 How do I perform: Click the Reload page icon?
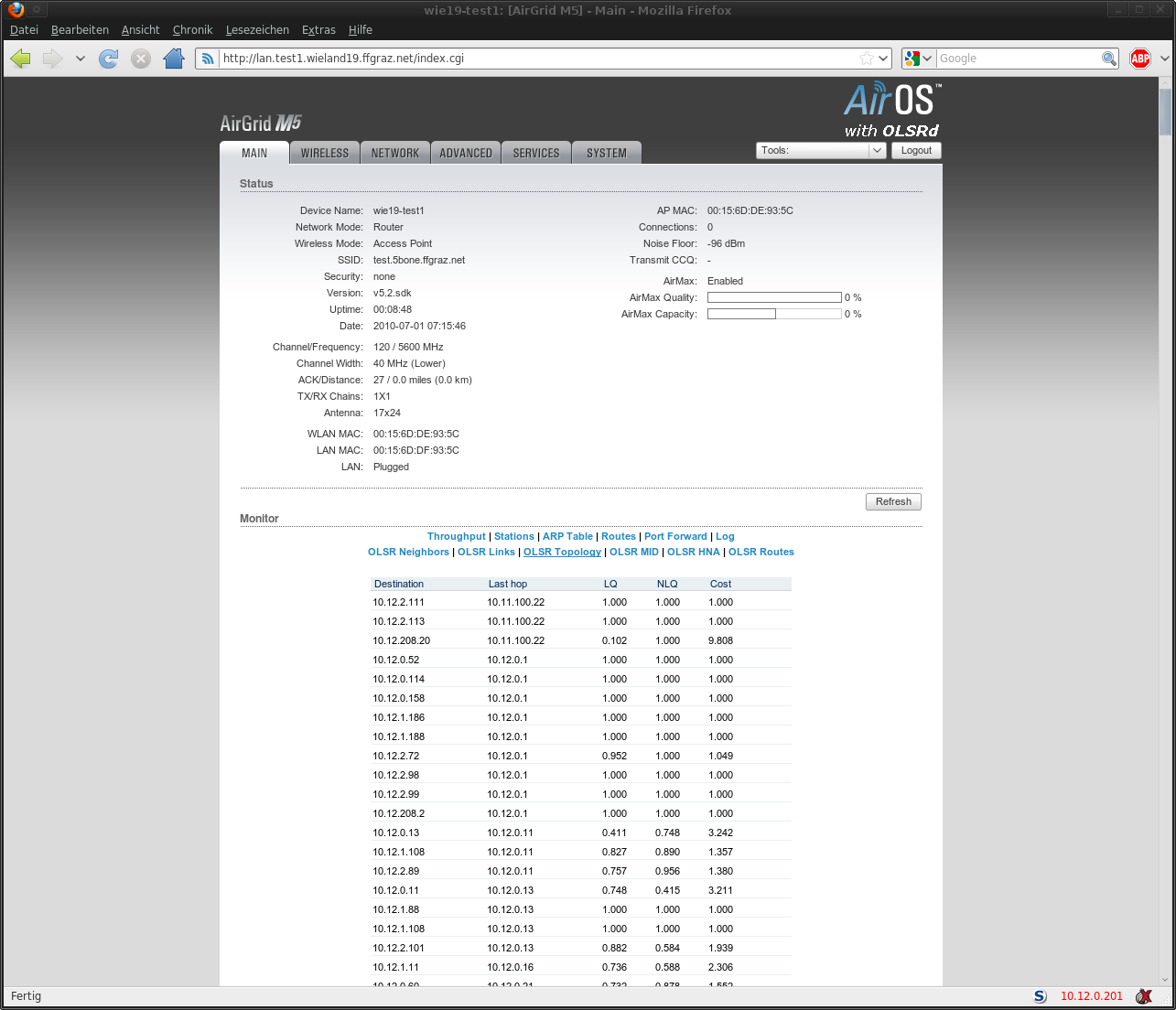[108, 59]
